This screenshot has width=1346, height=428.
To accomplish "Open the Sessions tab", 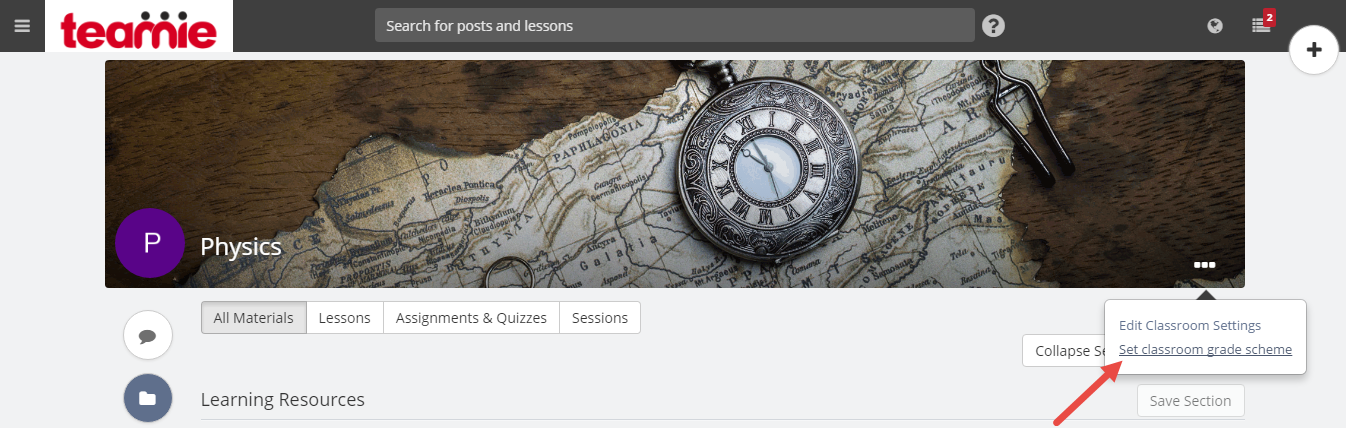I will coord(600,318).
